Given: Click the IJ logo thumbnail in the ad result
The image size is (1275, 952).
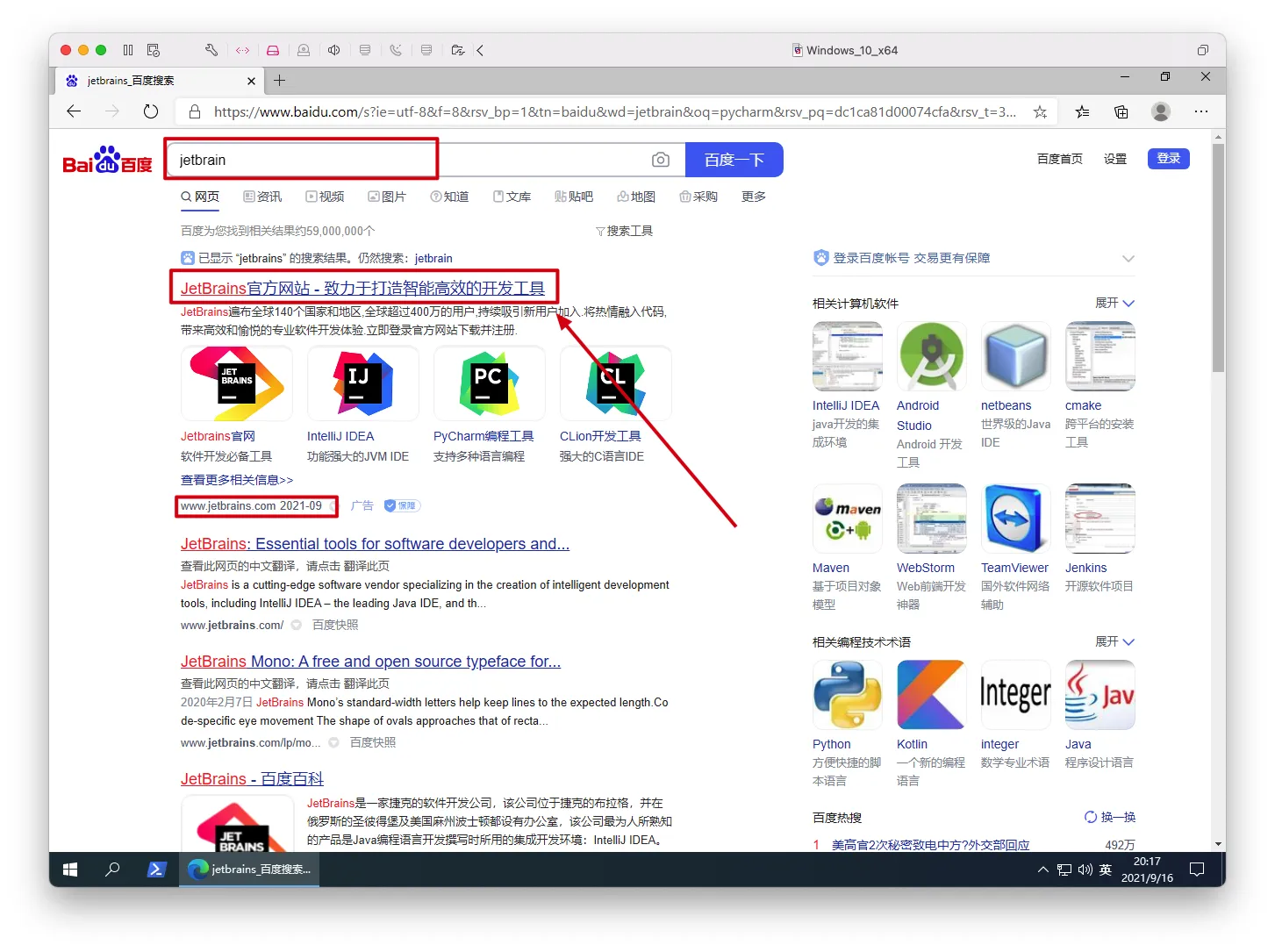Looking at the screenshot, I should click(x=363, y=383).
